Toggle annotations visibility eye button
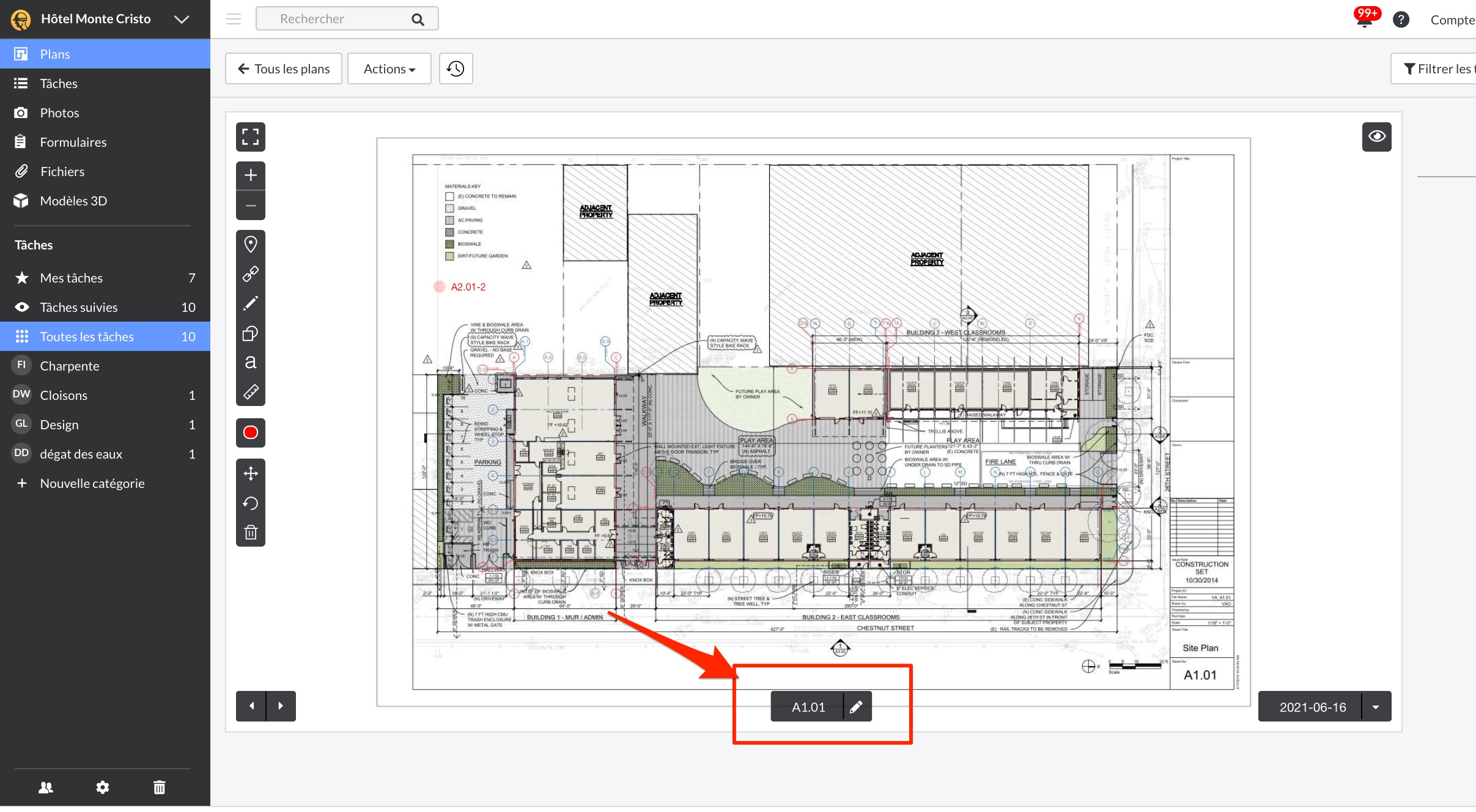Viewport: 1476px width, 812px height. click(x=1376, y=136)
